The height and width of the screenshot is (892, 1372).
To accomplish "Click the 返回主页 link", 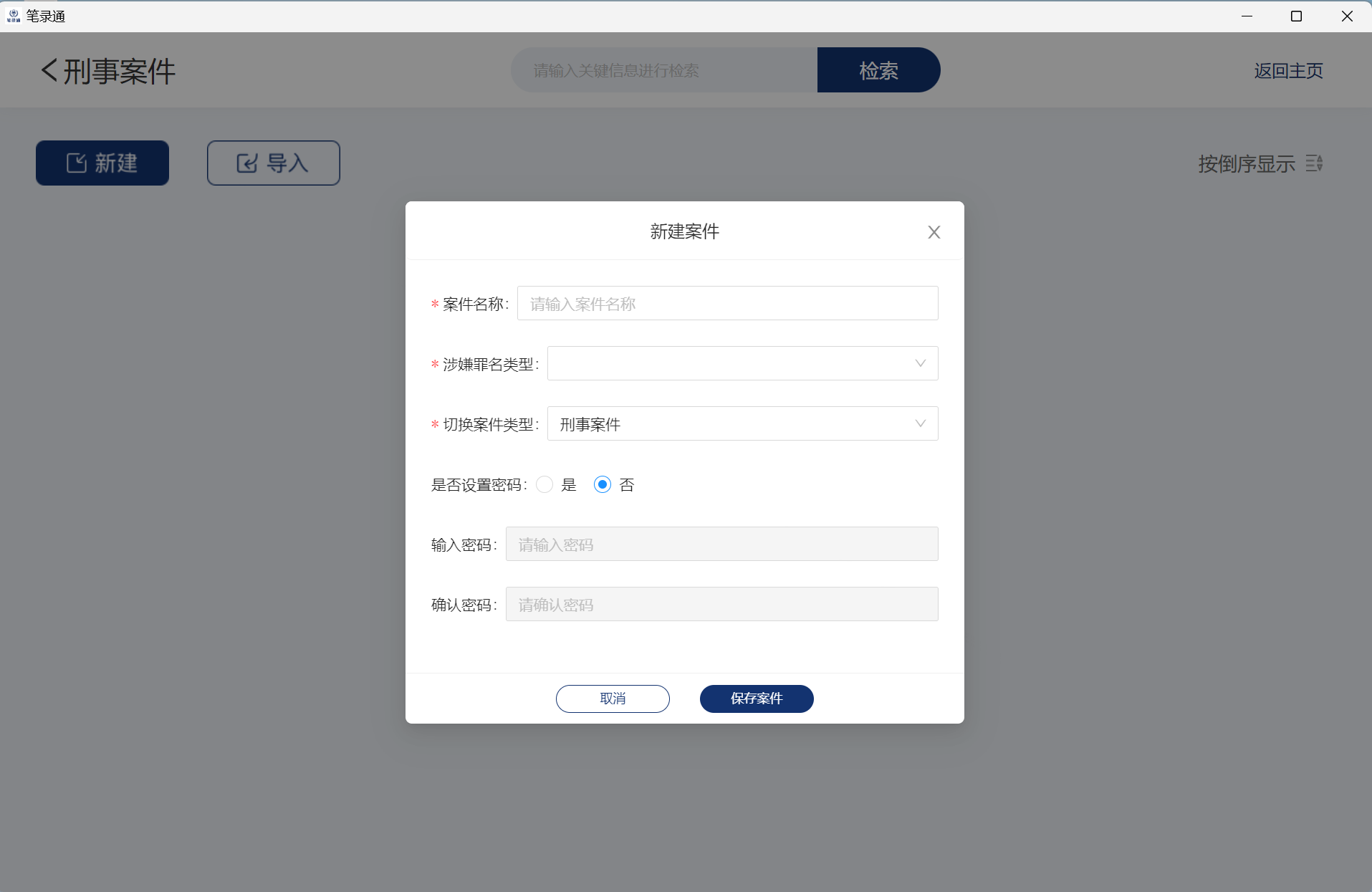I will point(1288,70).
